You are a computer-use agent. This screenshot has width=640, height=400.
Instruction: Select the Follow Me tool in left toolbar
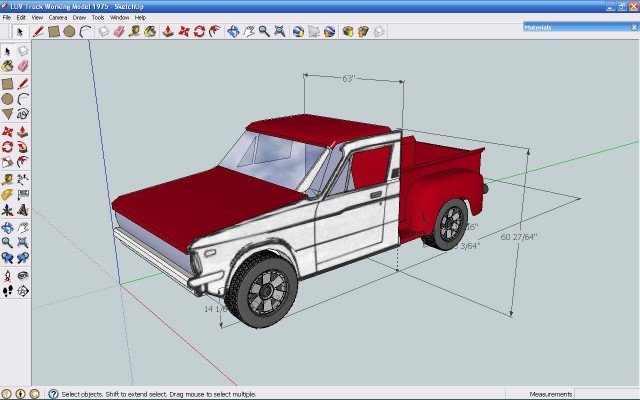[22, 147]
